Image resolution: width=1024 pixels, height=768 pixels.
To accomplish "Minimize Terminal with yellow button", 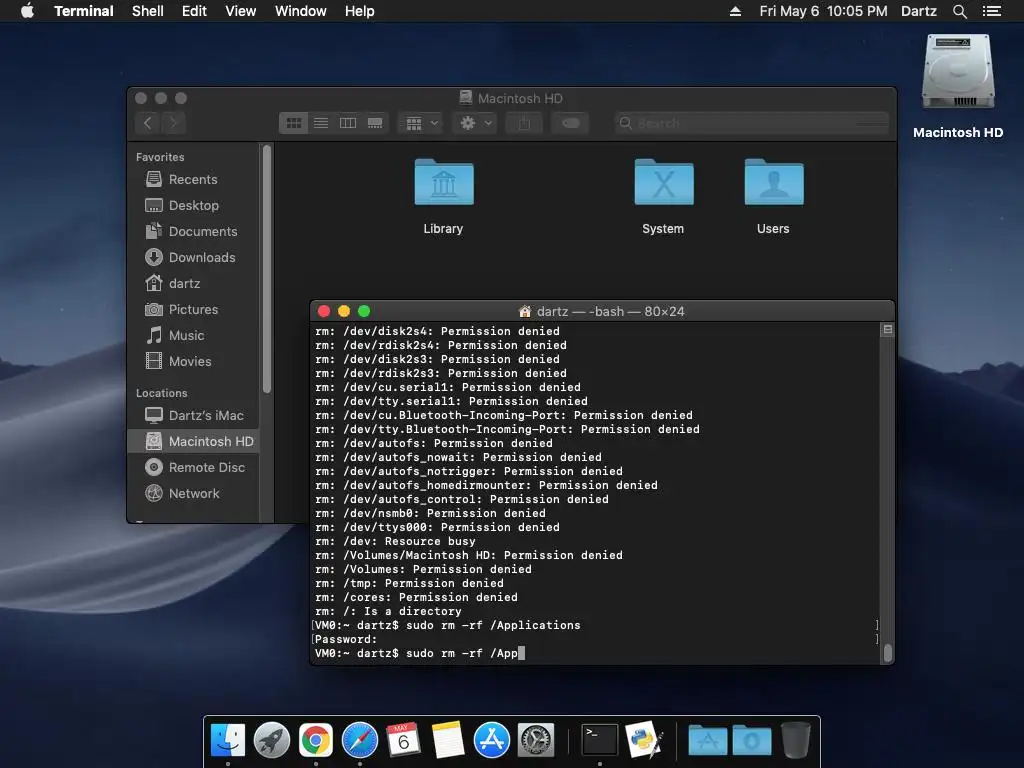I will point(344,312).
